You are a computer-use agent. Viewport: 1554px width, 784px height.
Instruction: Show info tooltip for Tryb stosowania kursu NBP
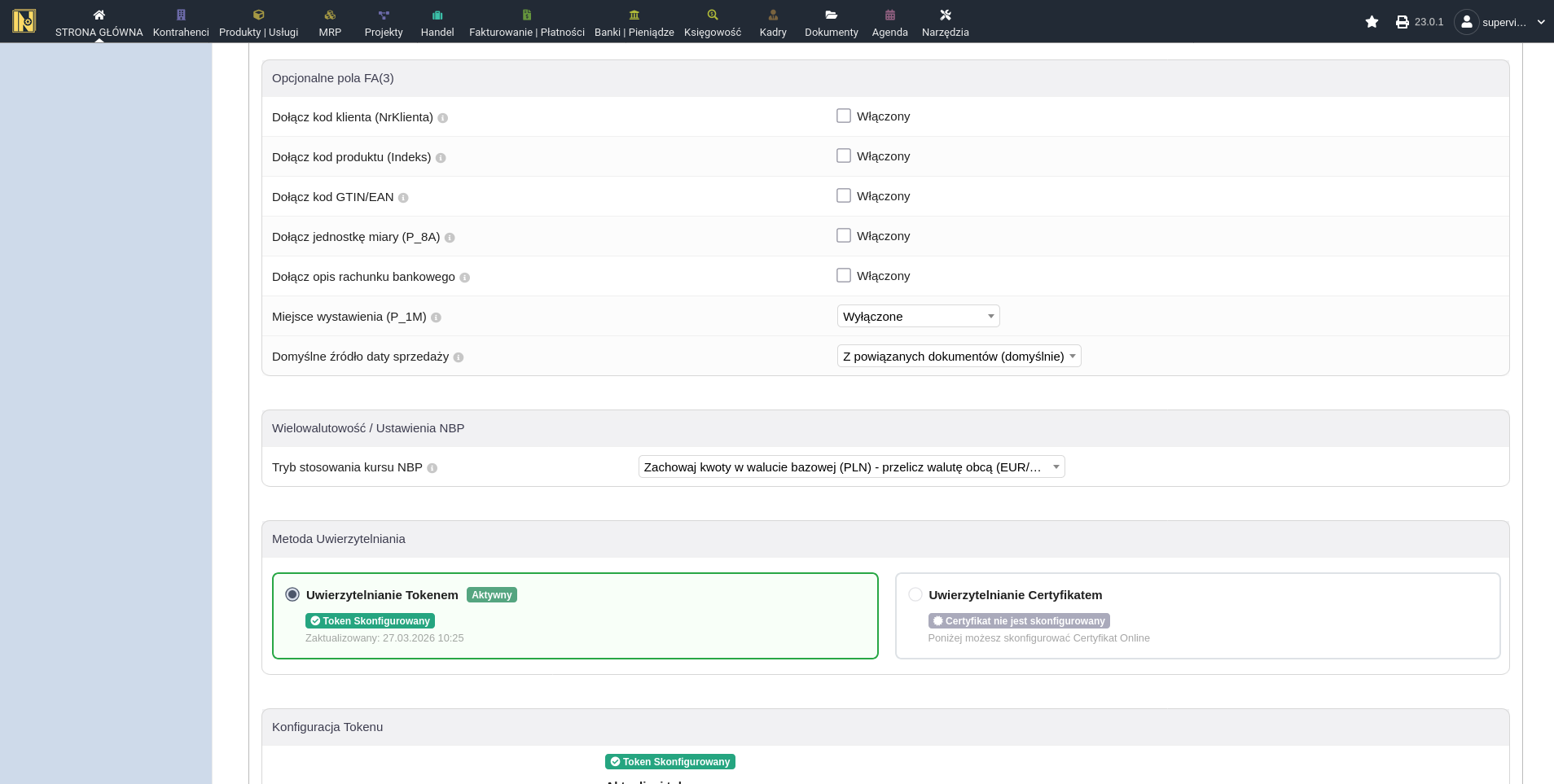pos(432,468)
